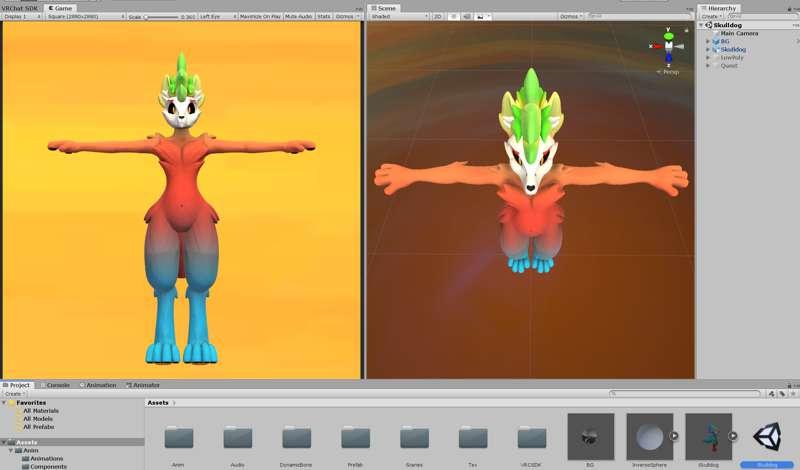The image size is (800, 470).
Task: Click the Hierarchy search field
Action: pyautogui.click(x=761, y=16)
